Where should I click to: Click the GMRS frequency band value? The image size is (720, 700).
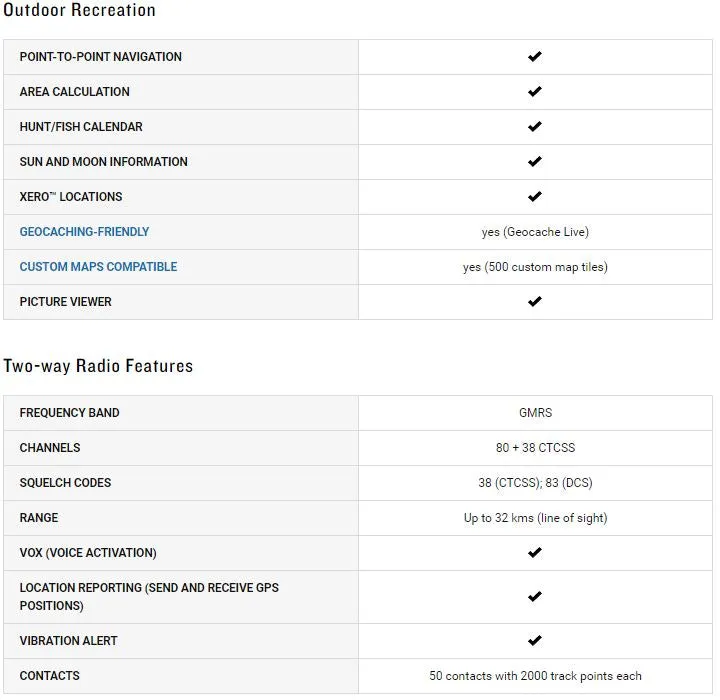point(535,412)
